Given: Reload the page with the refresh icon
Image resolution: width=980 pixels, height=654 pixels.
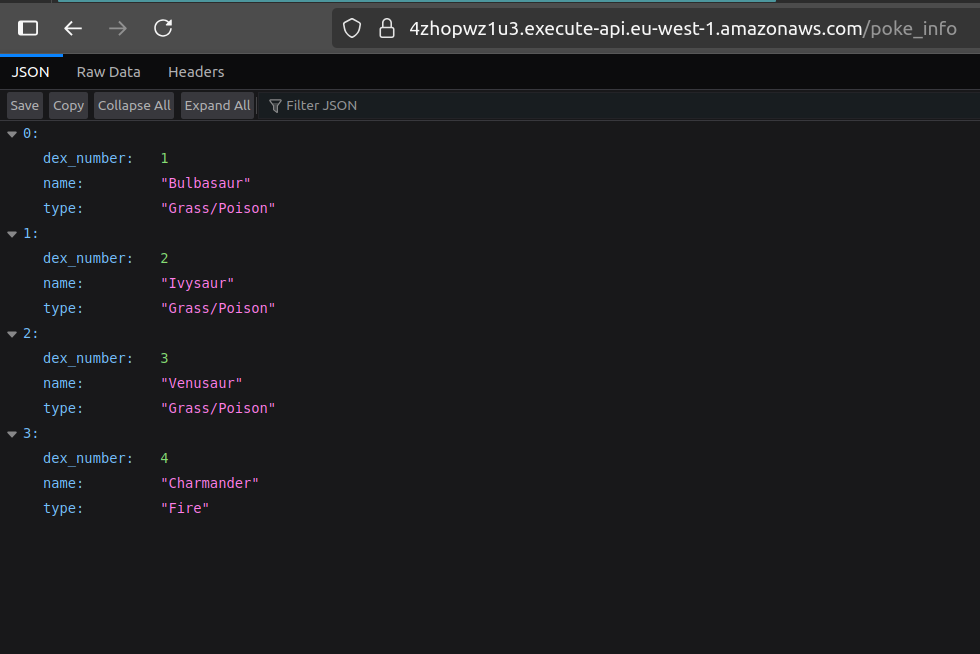Looking at the screenshot, I should point(163,28).
